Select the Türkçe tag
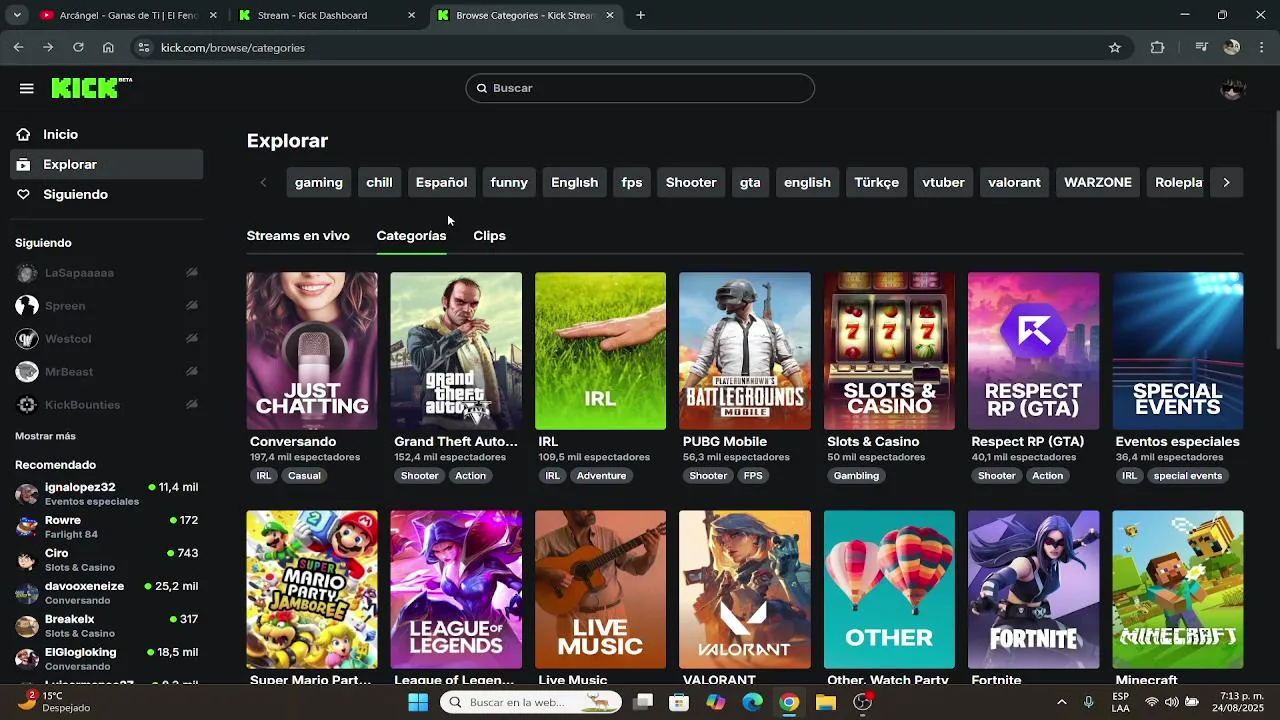This screenshot has height=720, width=1280. pos(876,182)
